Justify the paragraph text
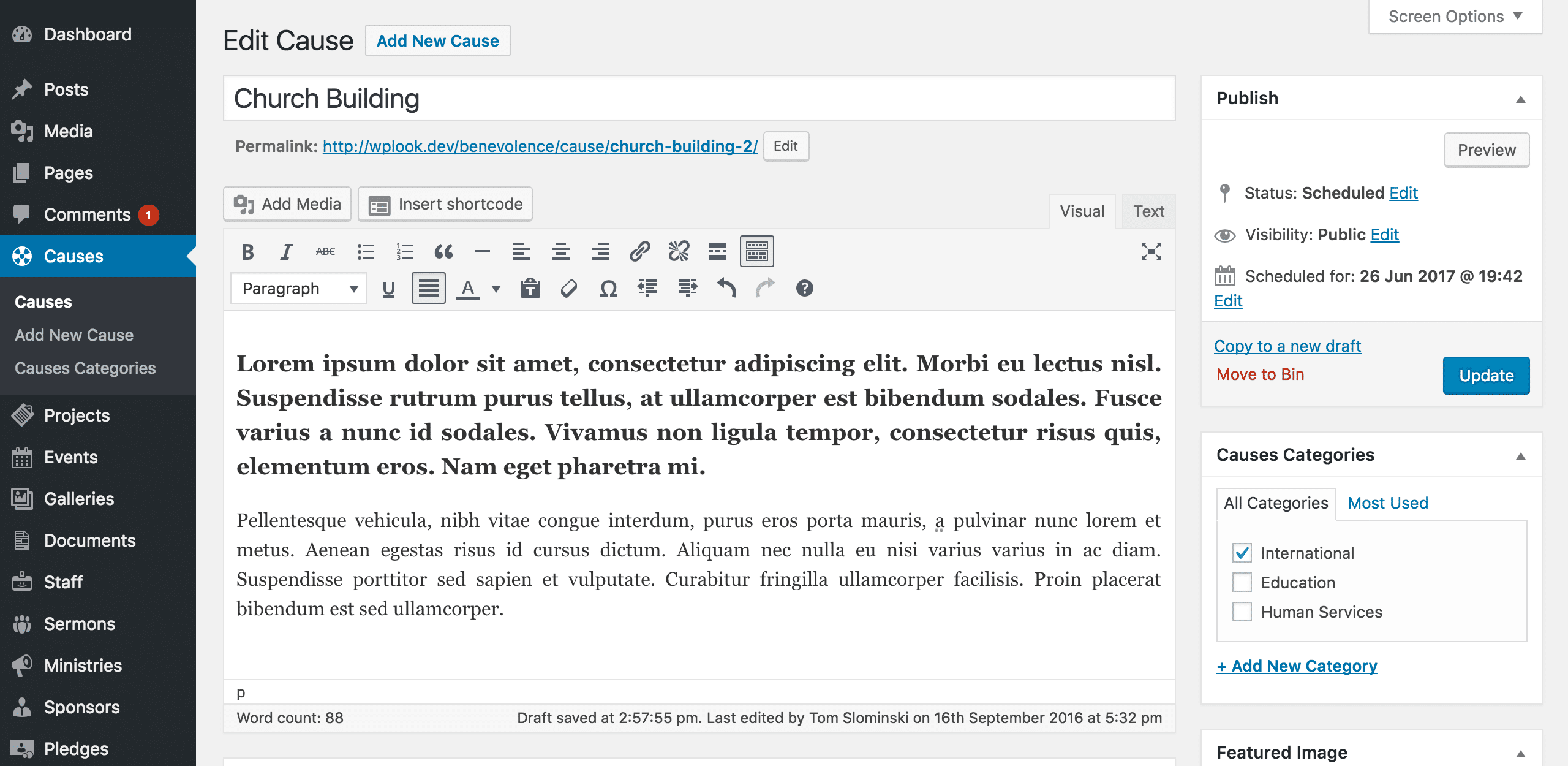The height and width of the screenshot is (766, 1568). coord(428,288)
